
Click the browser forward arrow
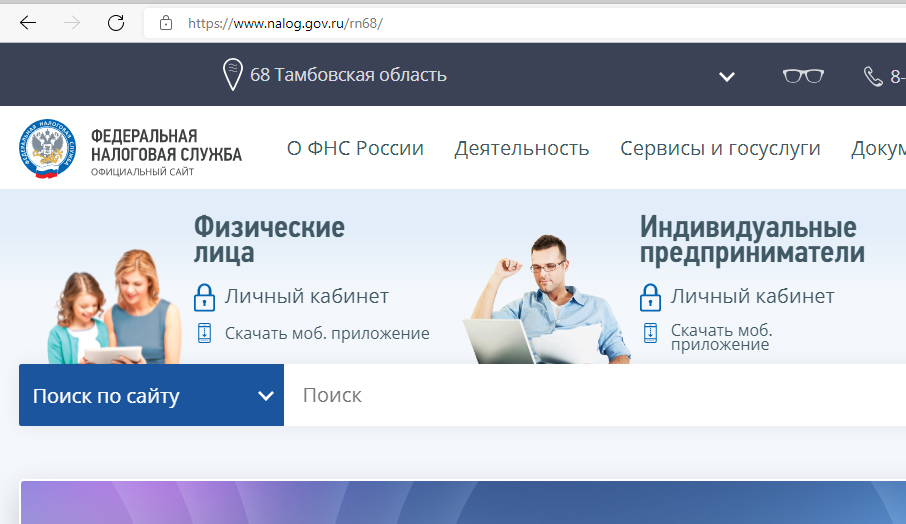(x=72, y=23)
